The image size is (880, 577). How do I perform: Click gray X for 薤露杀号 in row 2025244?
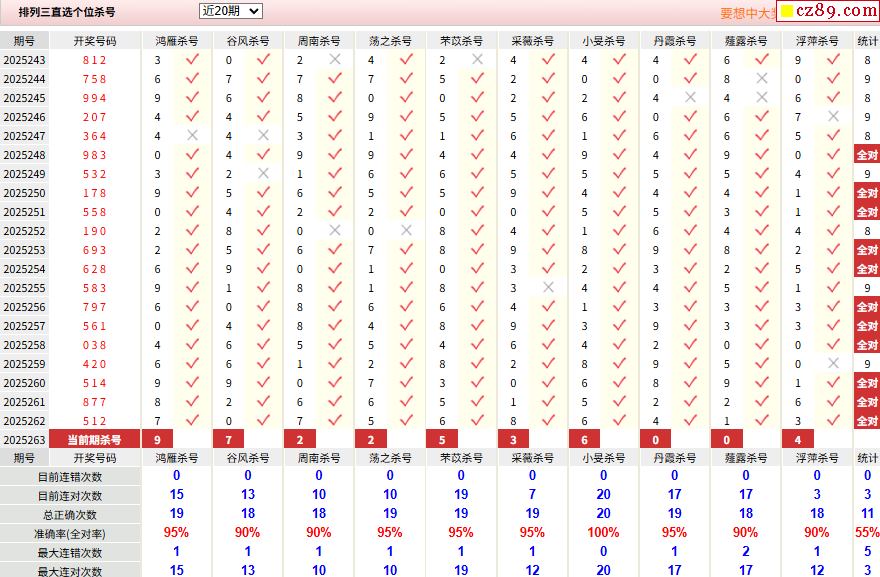point(762,78)
